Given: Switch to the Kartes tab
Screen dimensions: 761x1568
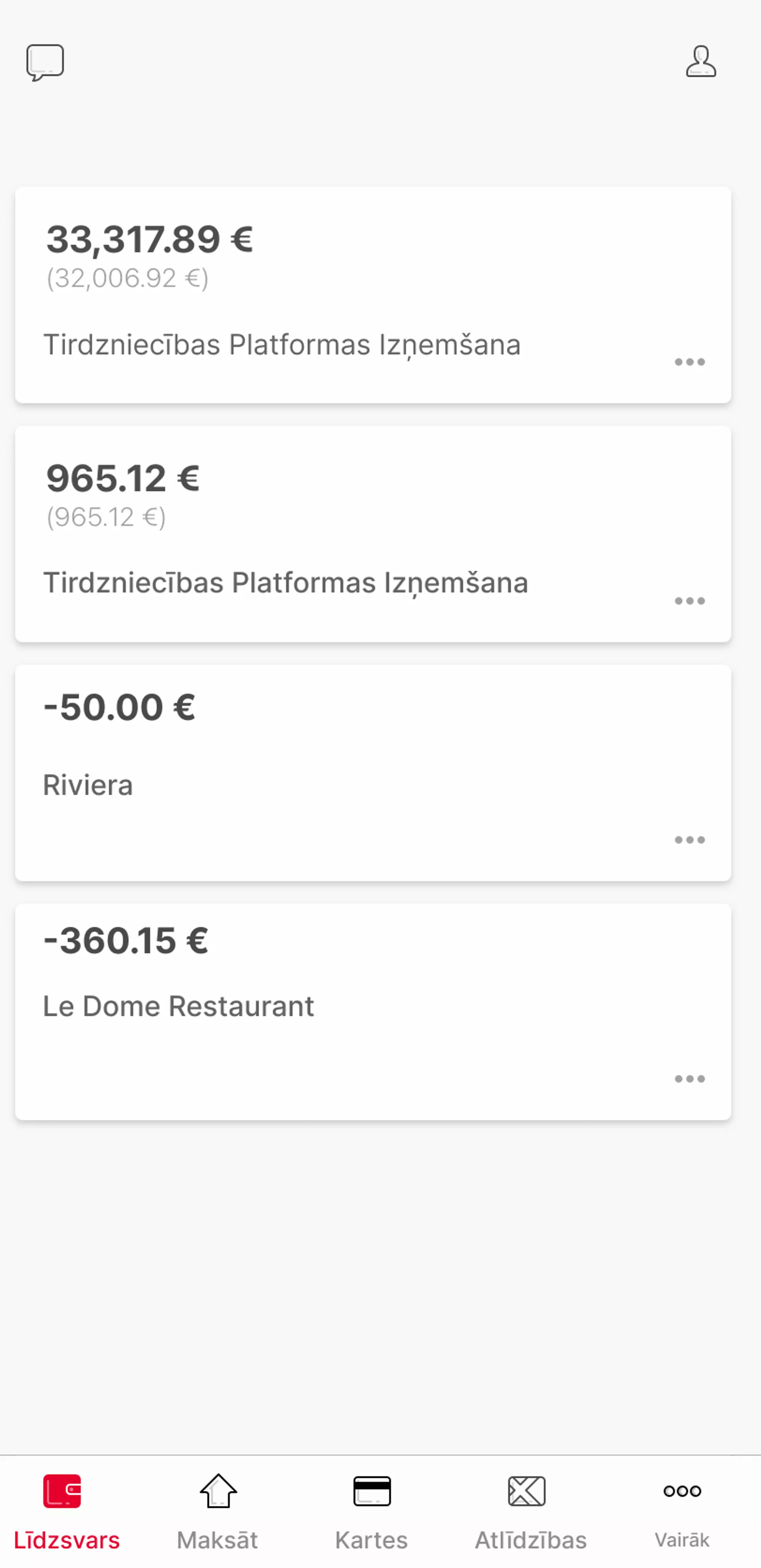Looking at the screenshot, I should (371, 1540).
